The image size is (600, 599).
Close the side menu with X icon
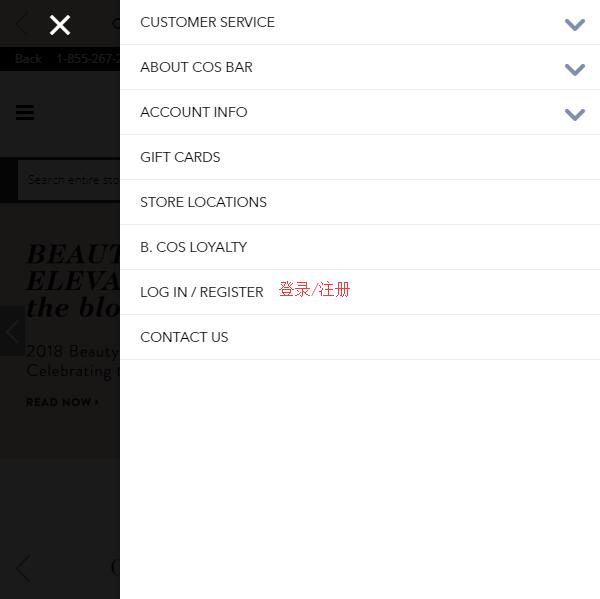[60, 25]
